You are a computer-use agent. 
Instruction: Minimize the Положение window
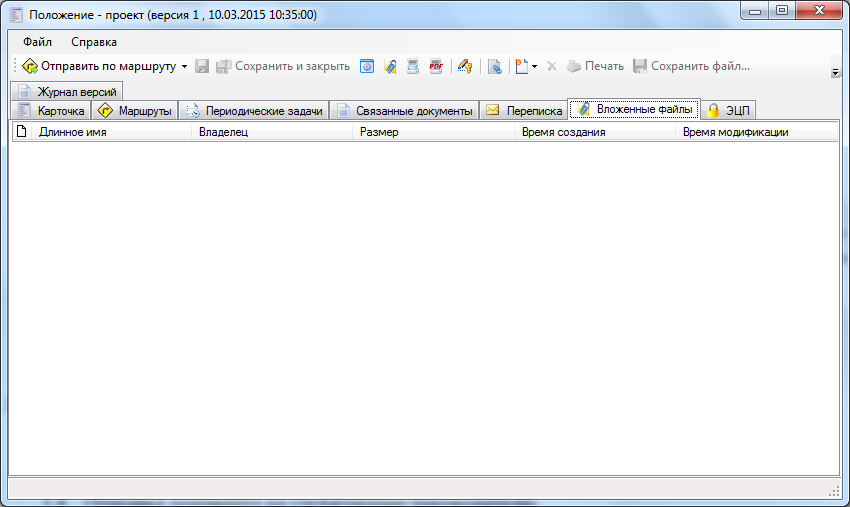755,11
